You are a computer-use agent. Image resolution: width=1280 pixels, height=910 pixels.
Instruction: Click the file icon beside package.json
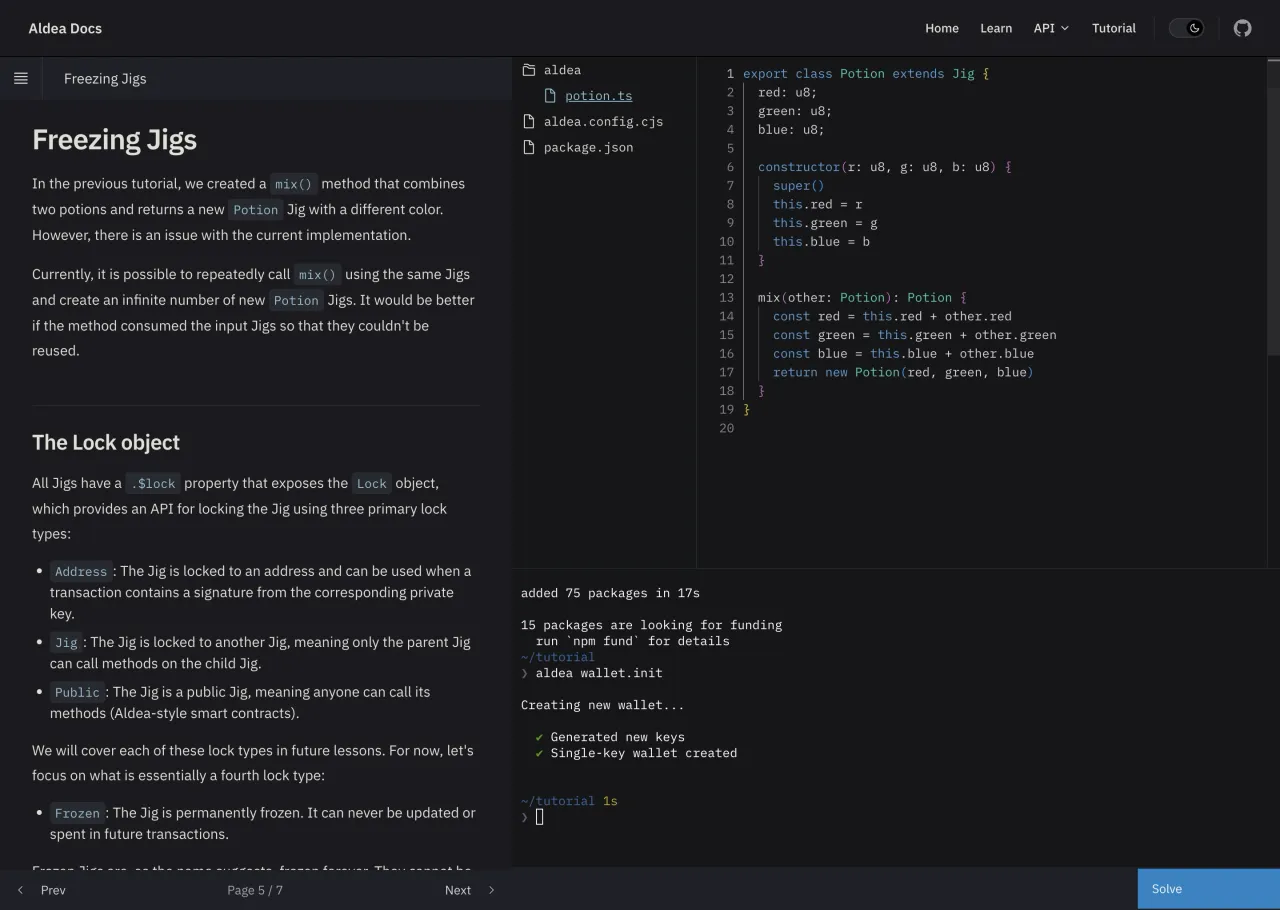click(x=528, y=147)
